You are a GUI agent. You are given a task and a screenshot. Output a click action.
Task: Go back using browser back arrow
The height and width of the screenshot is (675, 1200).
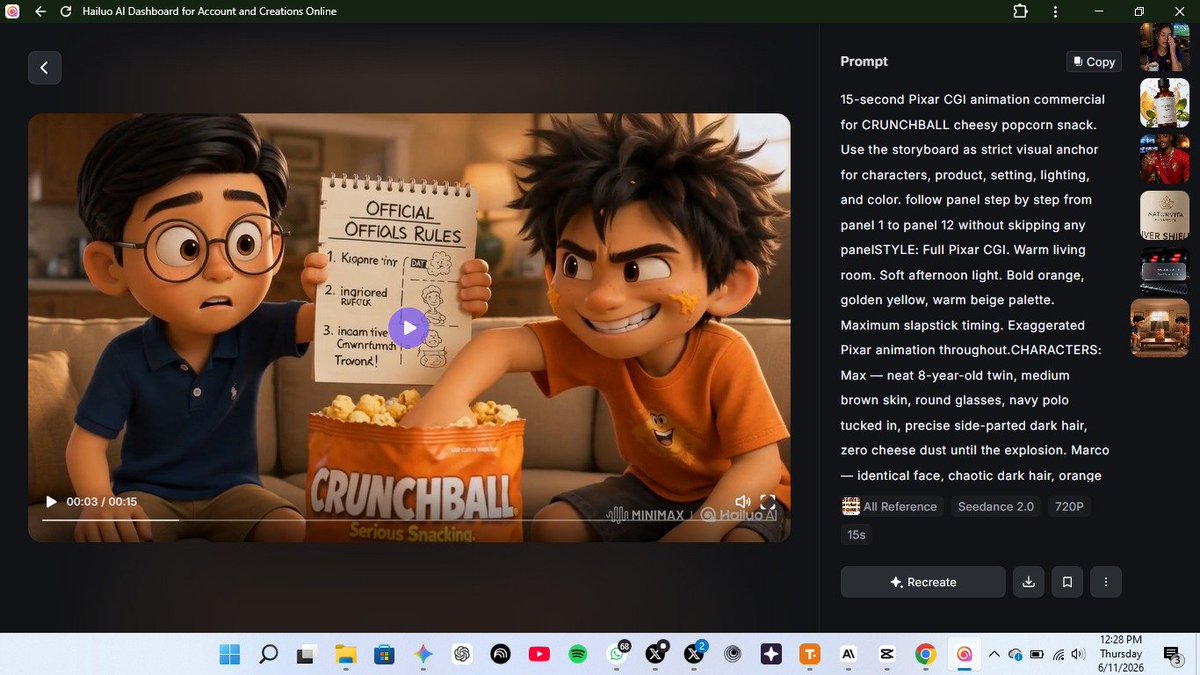pos(40,11)
